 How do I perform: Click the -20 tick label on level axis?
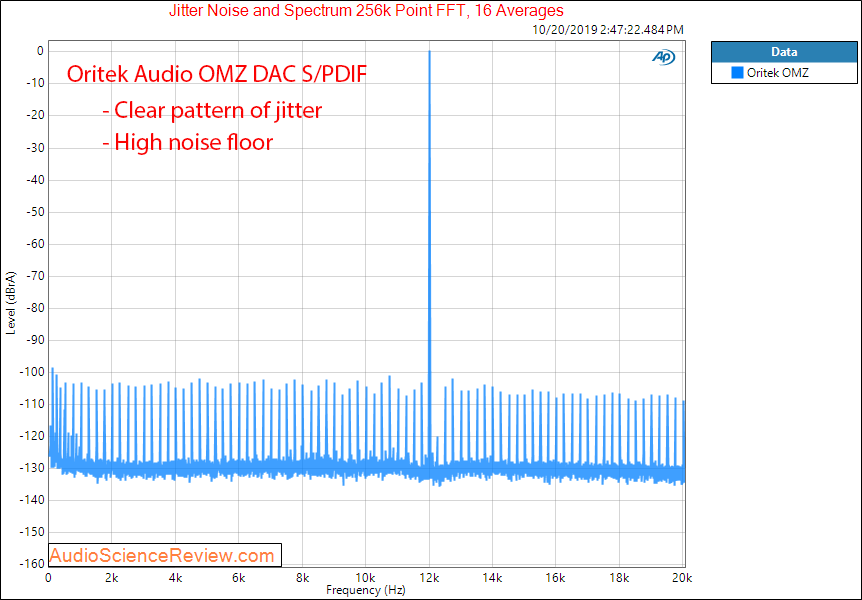[34, 115]
